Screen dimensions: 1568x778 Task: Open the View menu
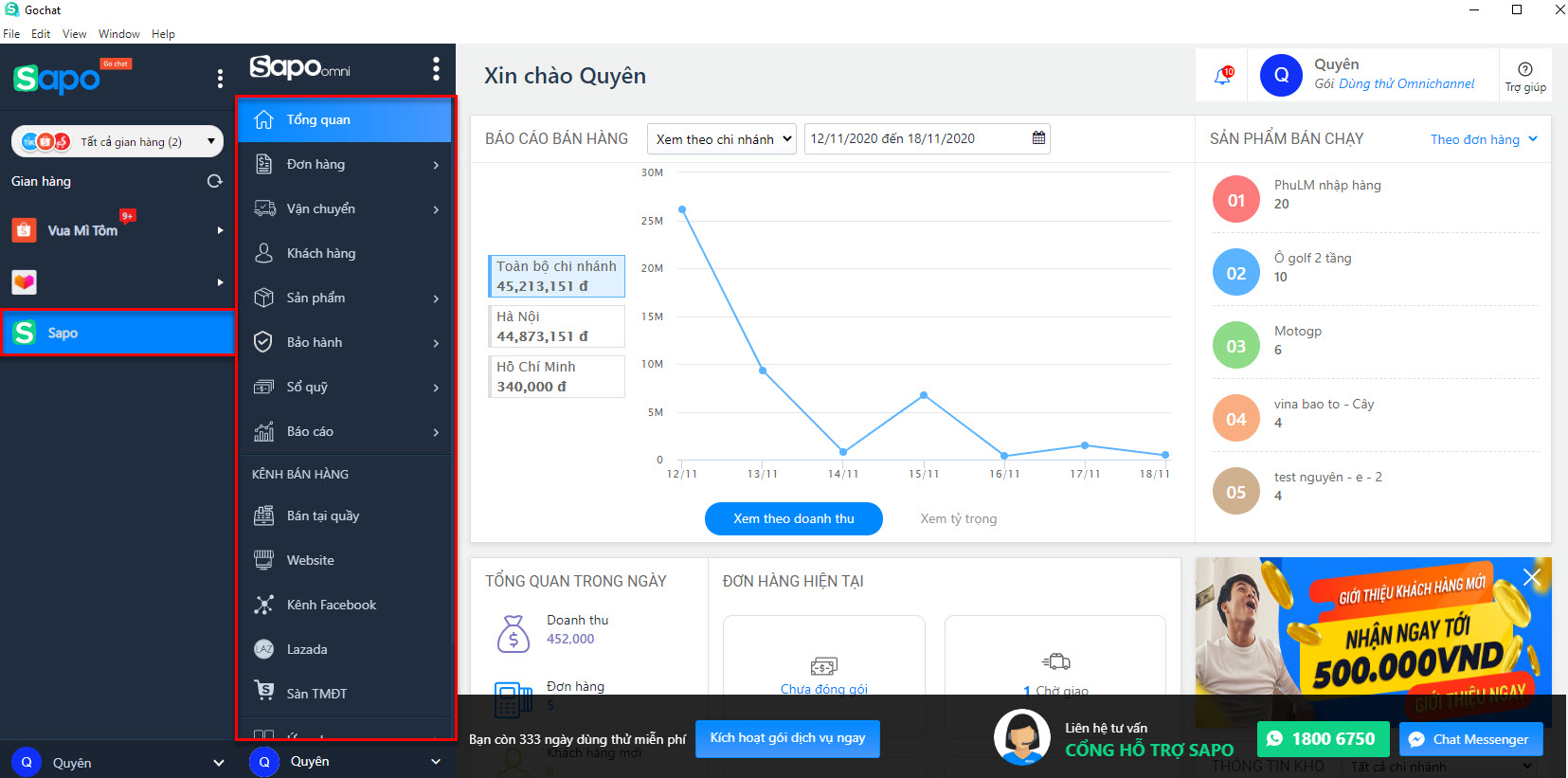[75, 34]
